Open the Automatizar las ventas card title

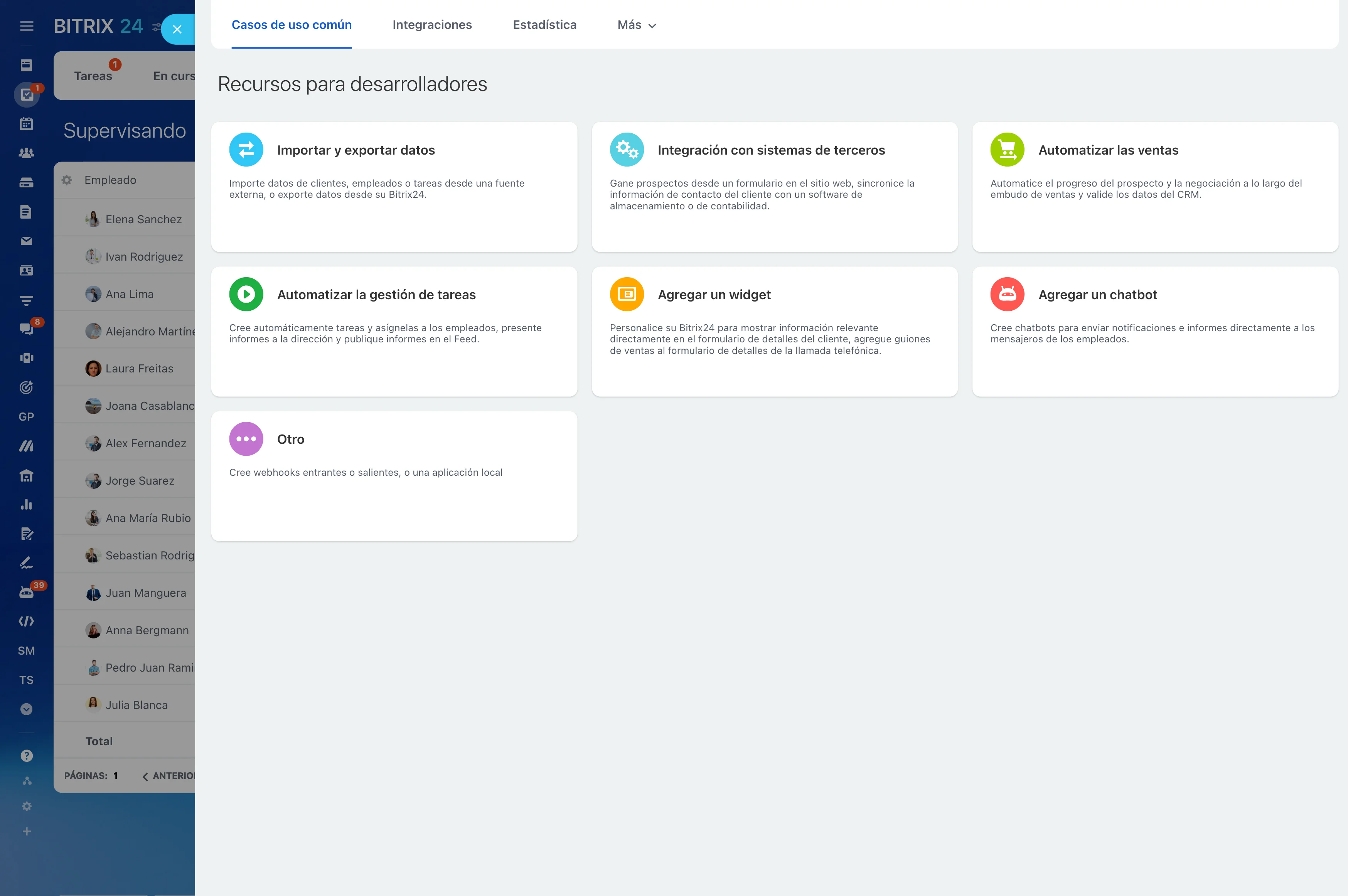1108,150
